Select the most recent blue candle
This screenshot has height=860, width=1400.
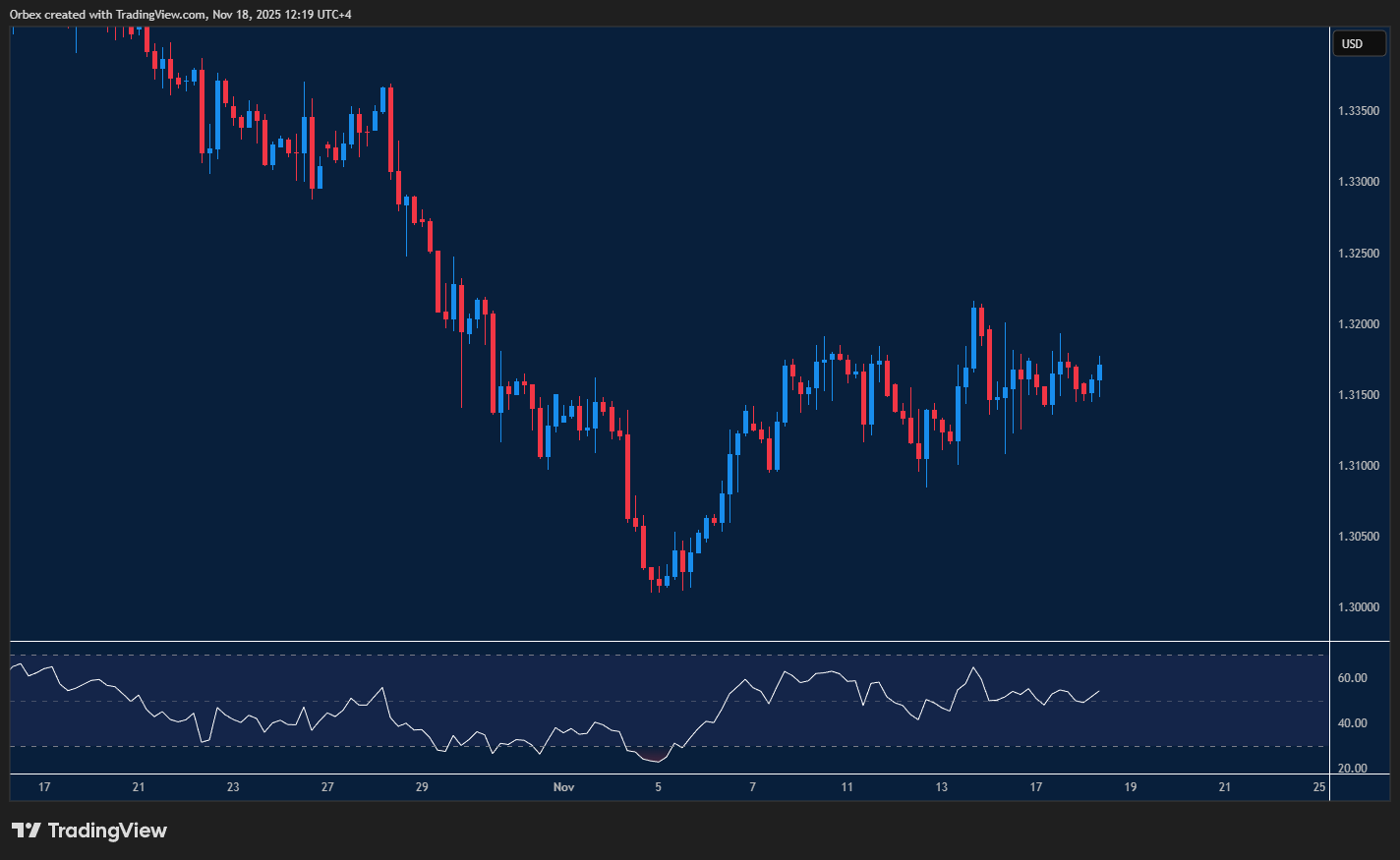(x=1098, y=373)
